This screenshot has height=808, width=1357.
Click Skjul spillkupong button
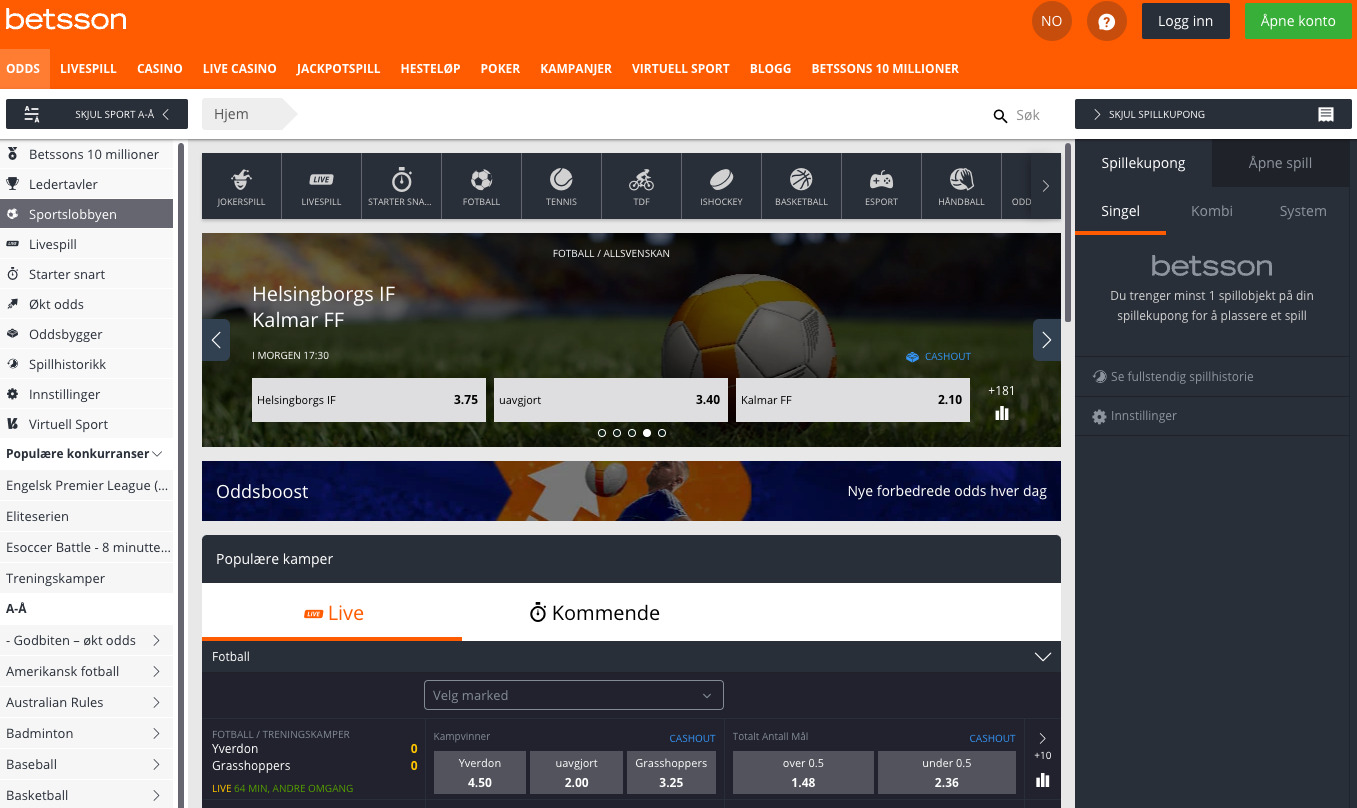(1212, 114)
